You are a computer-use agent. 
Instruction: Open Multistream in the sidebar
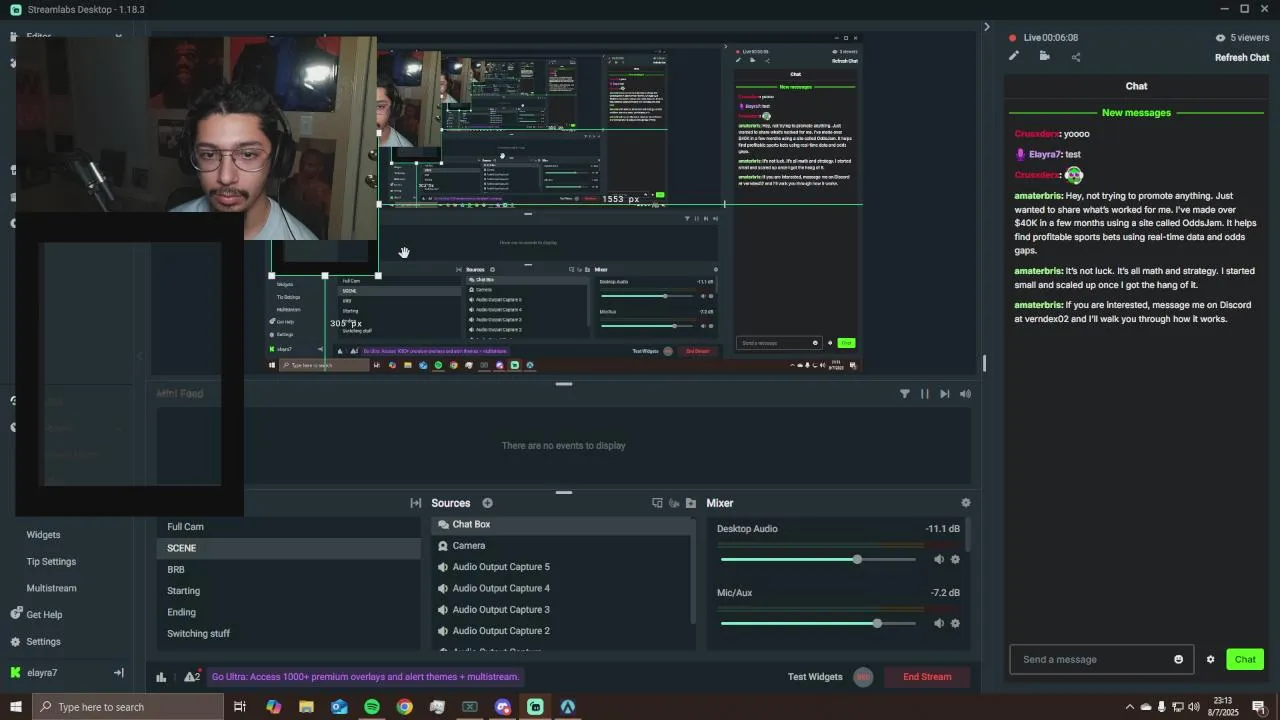(x=51, y=588)
